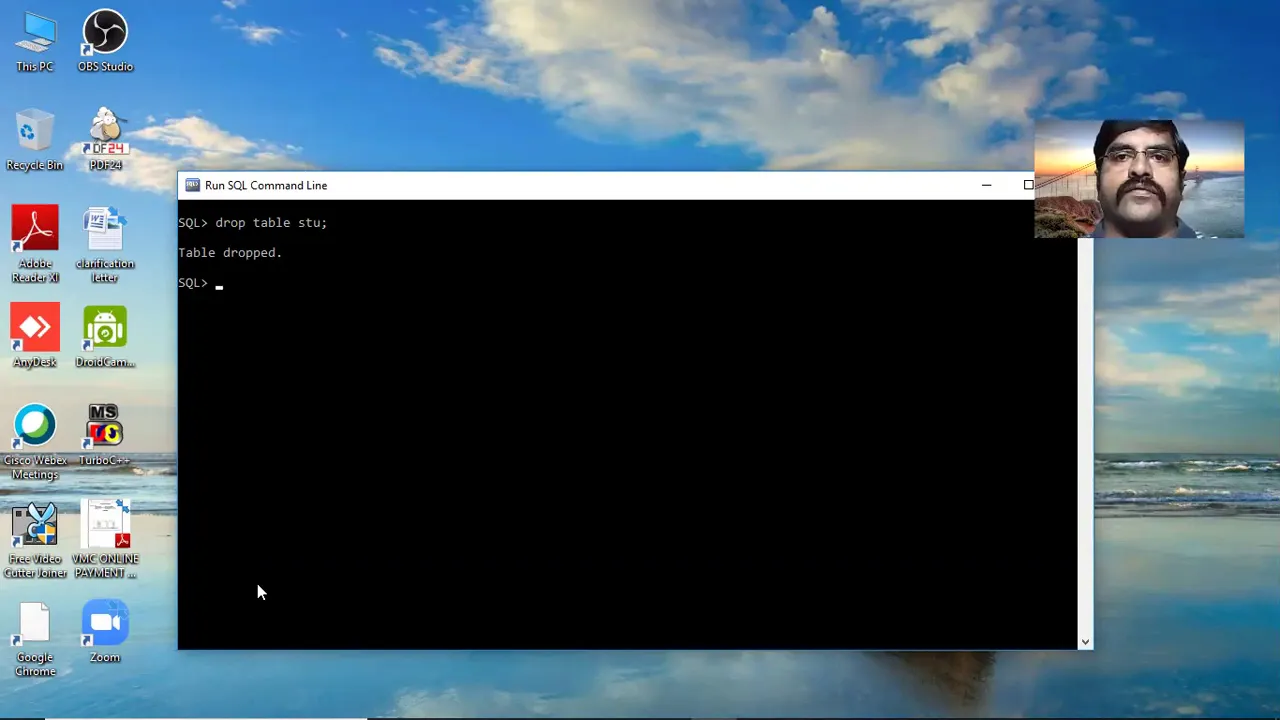This screenshot has height=720, width=1280.
Task: Click the SQL Command Line title bar icon
Action: coord(192,185)
